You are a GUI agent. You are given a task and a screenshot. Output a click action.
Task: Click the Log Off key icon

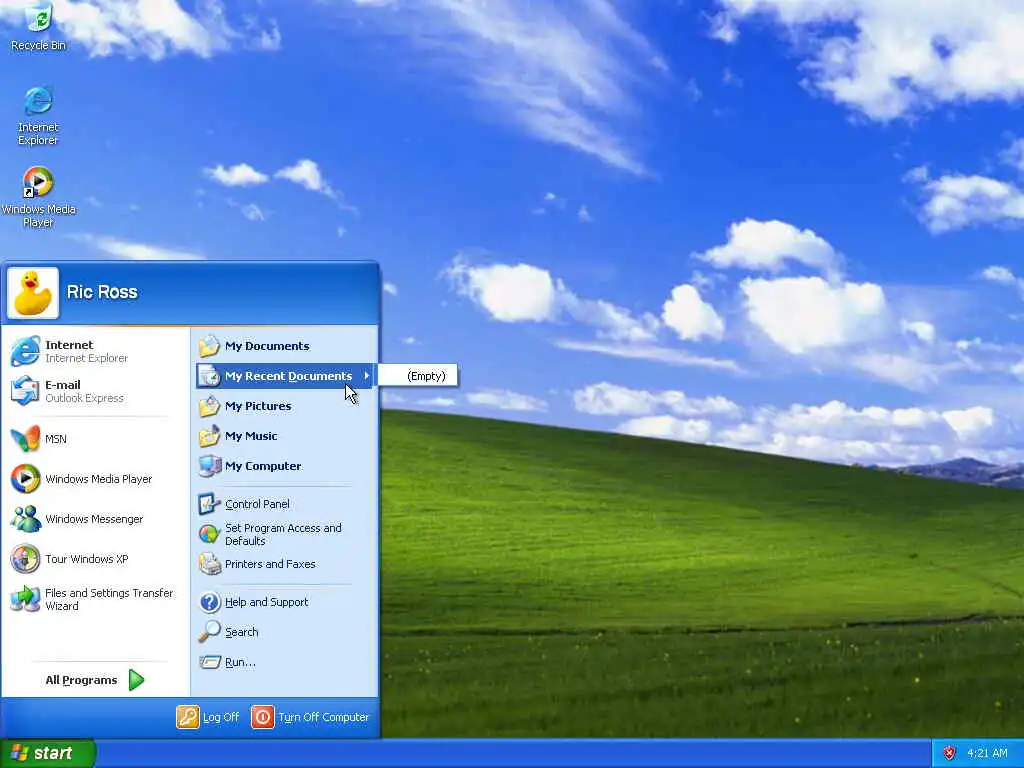pyautogui.click(x=187, y=717)
